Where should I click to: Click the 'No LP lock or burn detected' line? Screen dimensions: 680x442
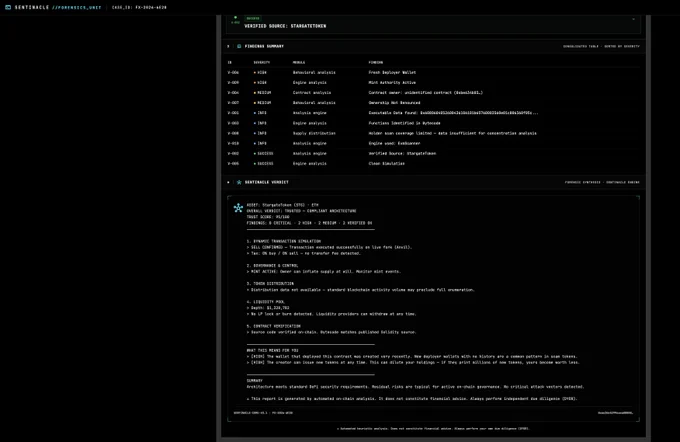click(331, 314)
